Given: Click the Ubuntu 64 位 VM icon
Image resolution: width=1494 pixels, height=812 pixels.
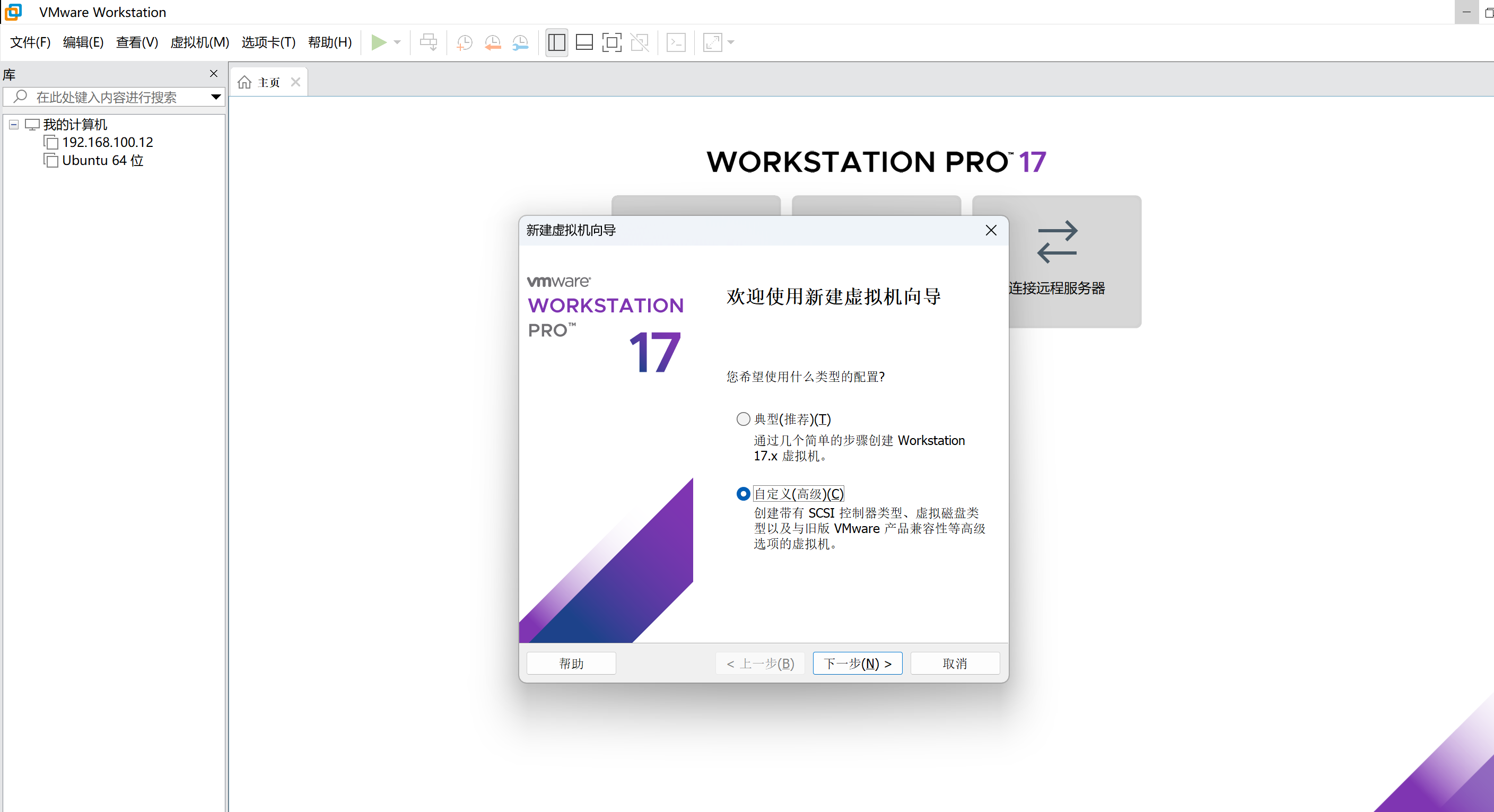Looking at the screenshot, I should pos(51,161).
